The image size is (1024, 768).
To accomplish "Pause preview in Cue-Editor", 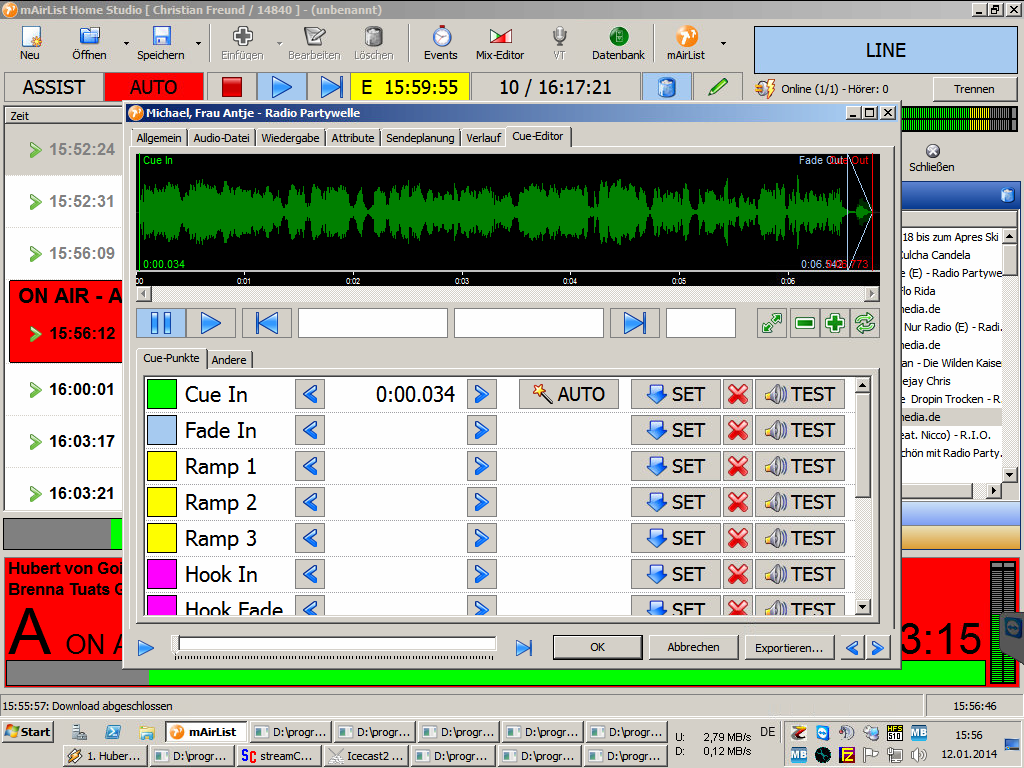I will (x=161, y=323).
